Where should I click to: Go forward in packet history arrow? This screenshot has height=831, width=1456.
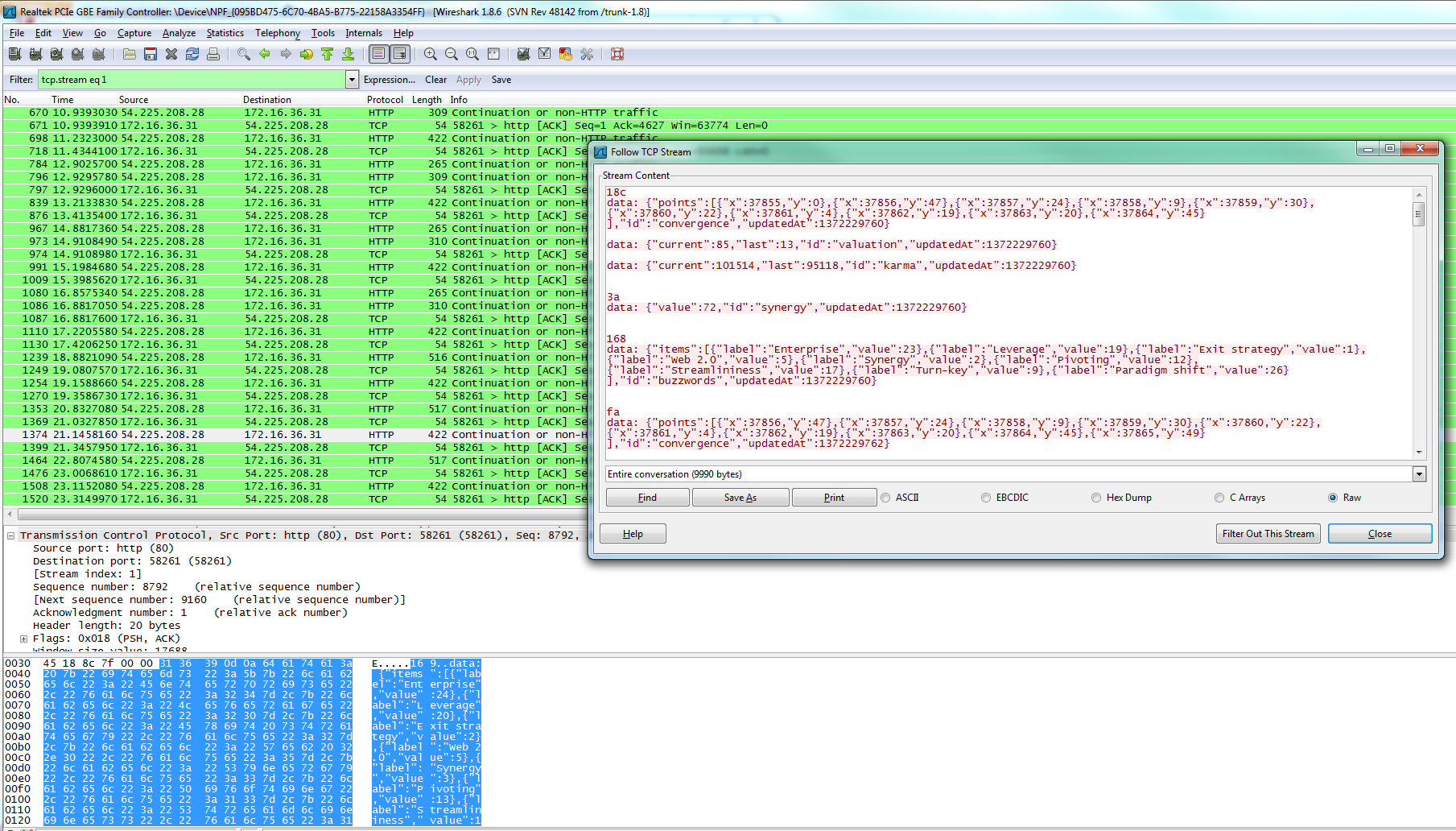pos(286,54)
